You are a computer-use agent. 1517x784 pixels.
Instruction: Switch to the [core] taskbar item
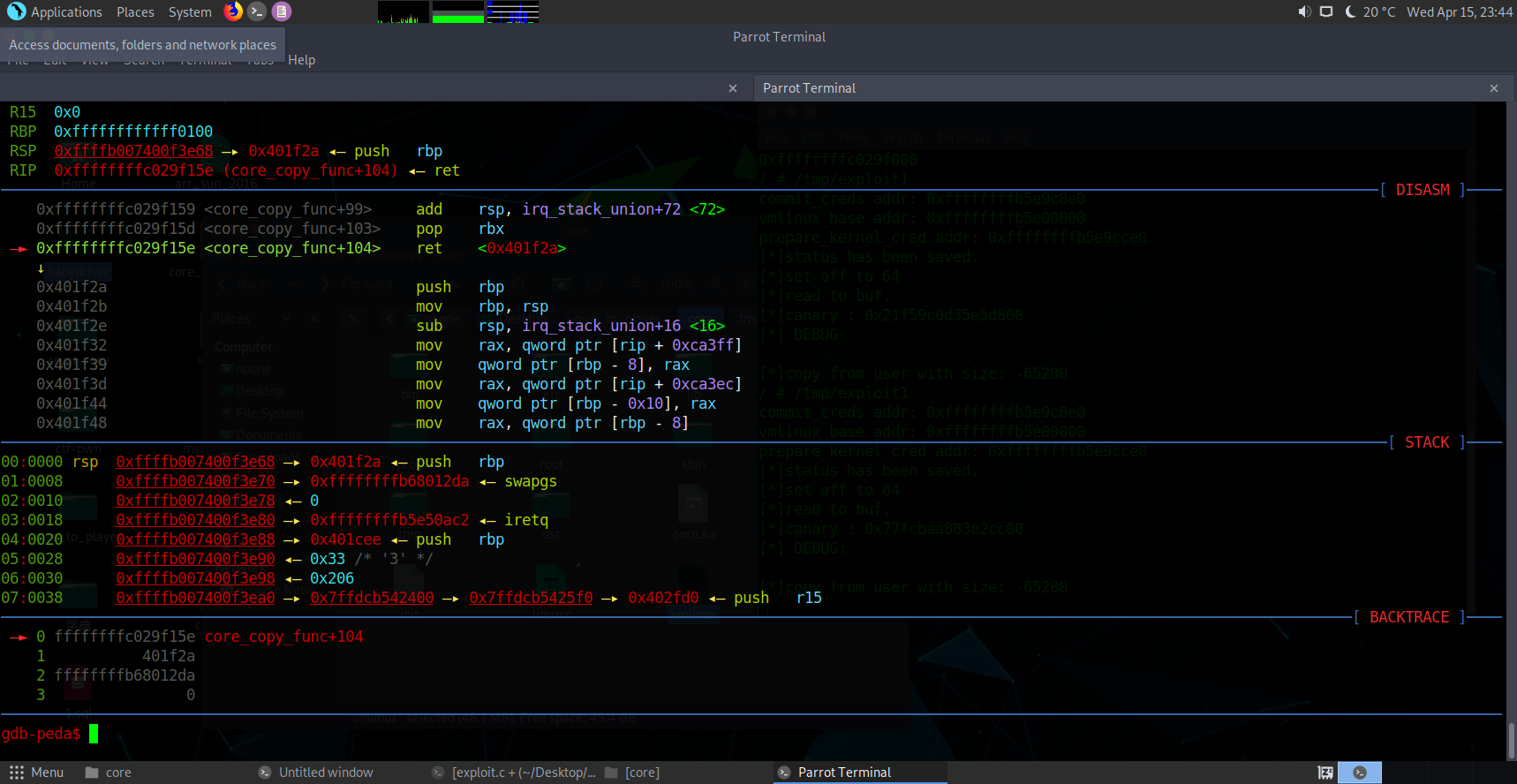click(x=632, y=773)
